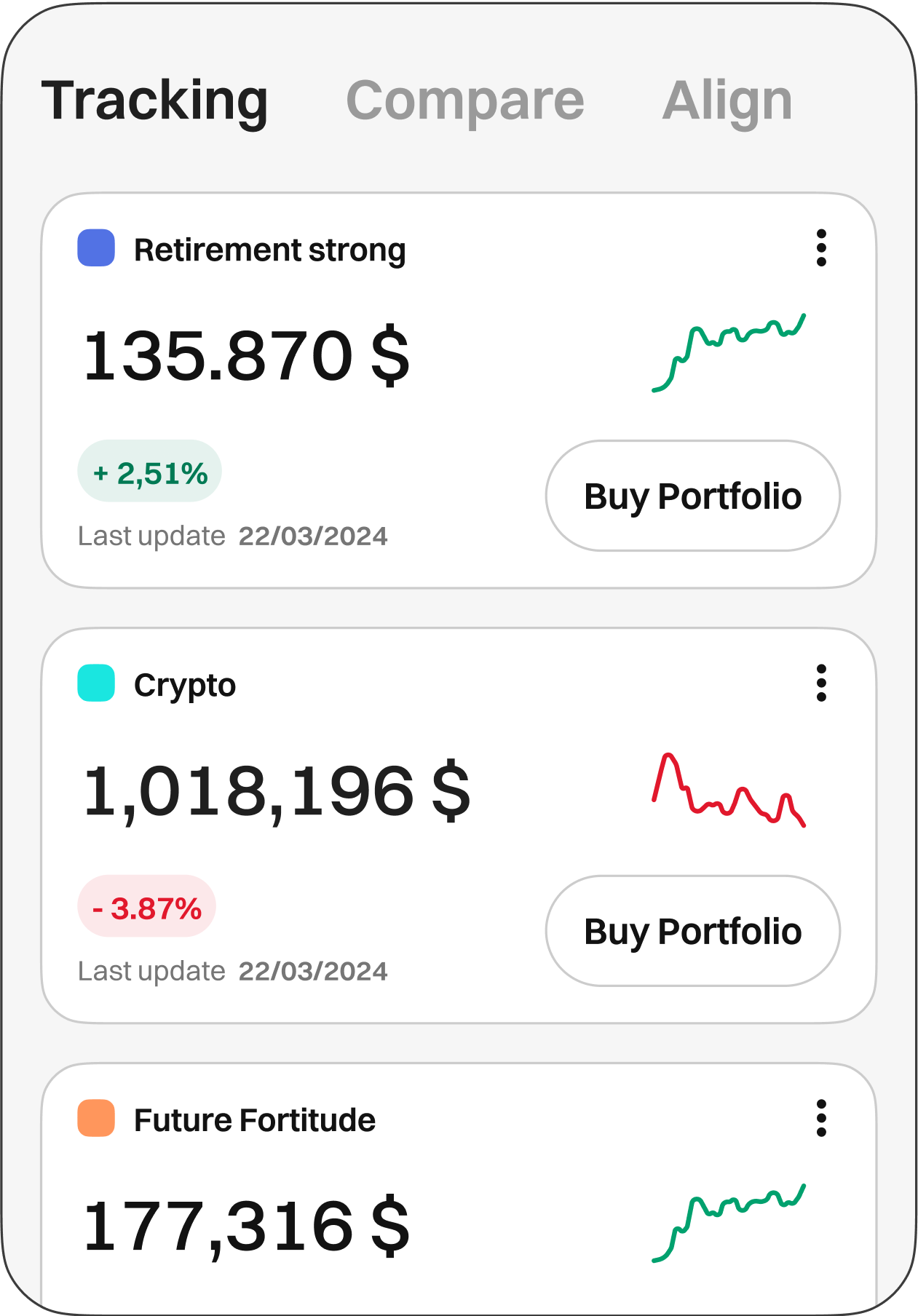The width and height of the screenshot is (918, 1316).
Task: Click the Future Fortitude green sparkline chart
Action: 729,1223
